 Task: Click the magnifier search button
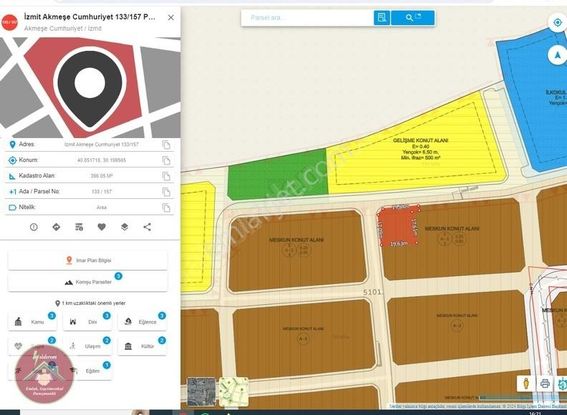point(413,18)
